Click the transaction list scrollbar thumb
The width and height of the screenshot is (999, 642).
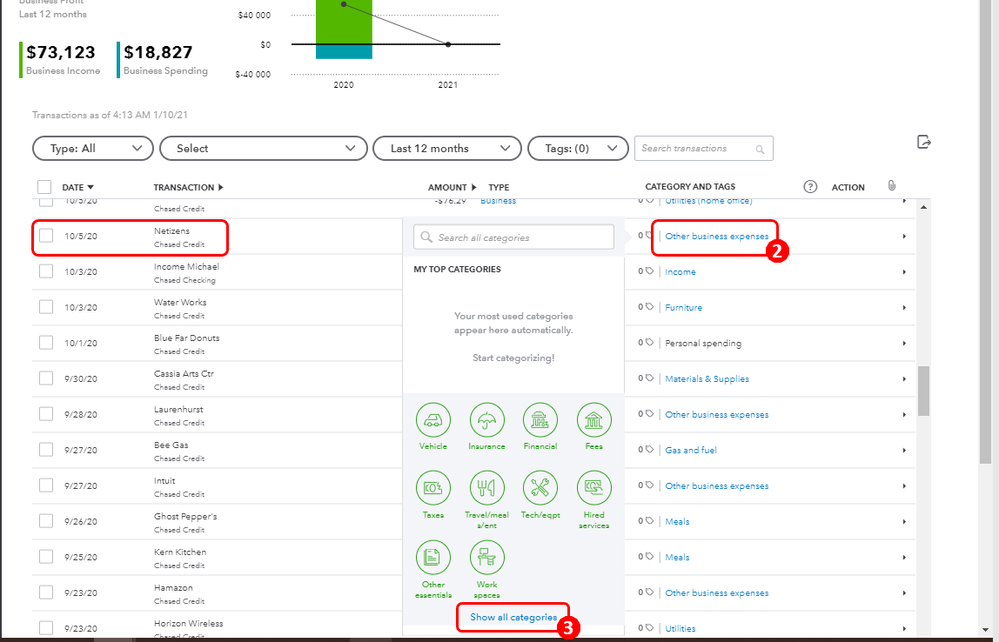click(923, 391)
